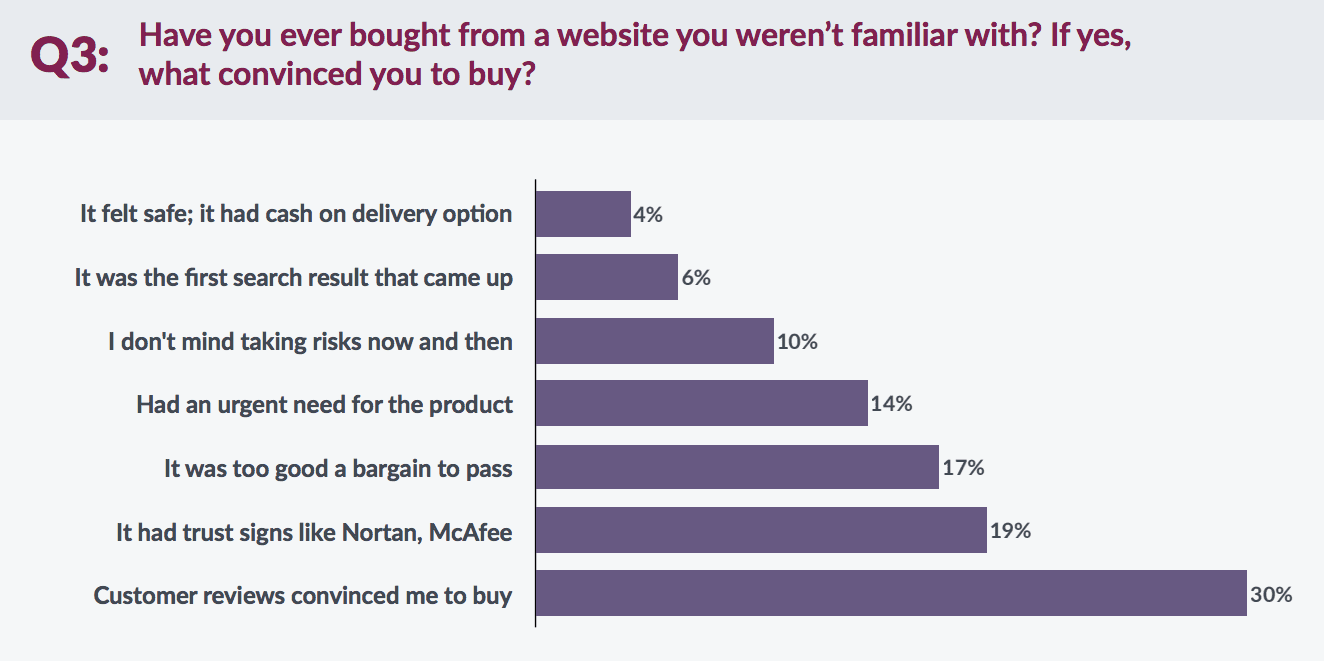The image size is (1324, 661).
Task: Click the 'Customer reviews convinced me to buy' label
Action: coord(303,595)
